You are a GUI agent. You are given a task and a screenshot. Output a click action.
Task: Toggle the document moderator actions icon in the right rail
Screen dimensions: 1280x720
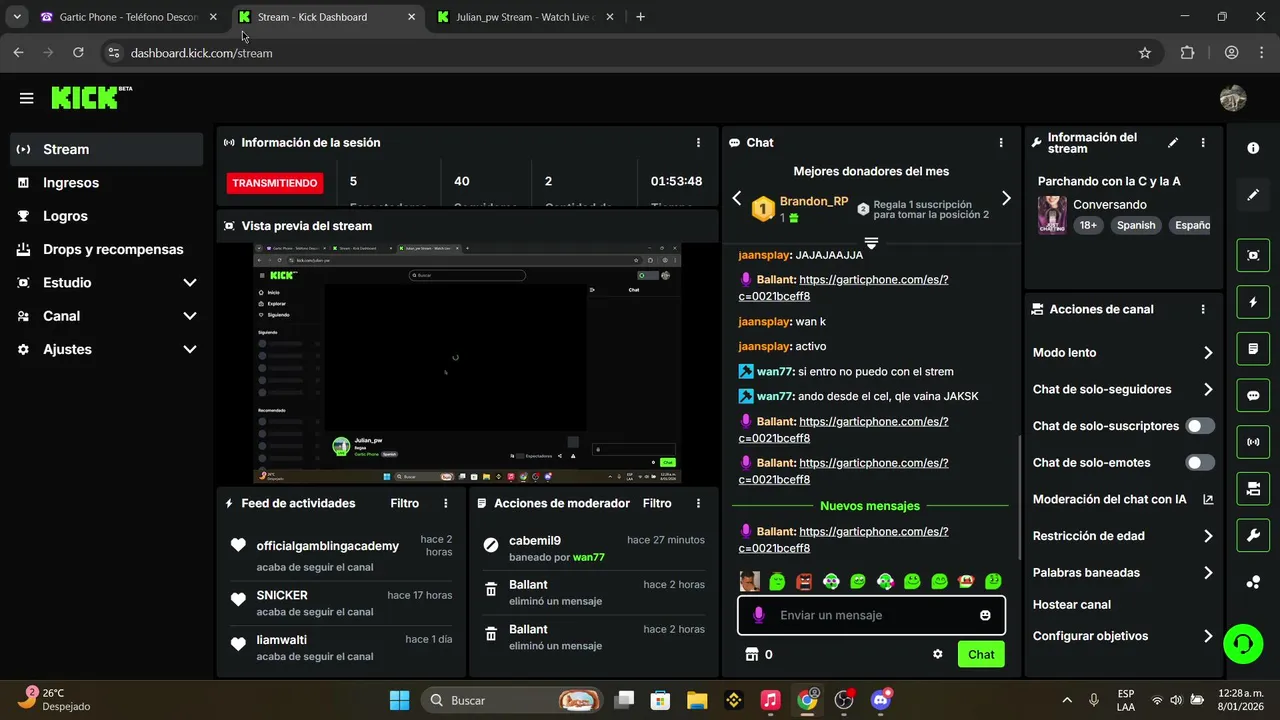coord(1253,349)
